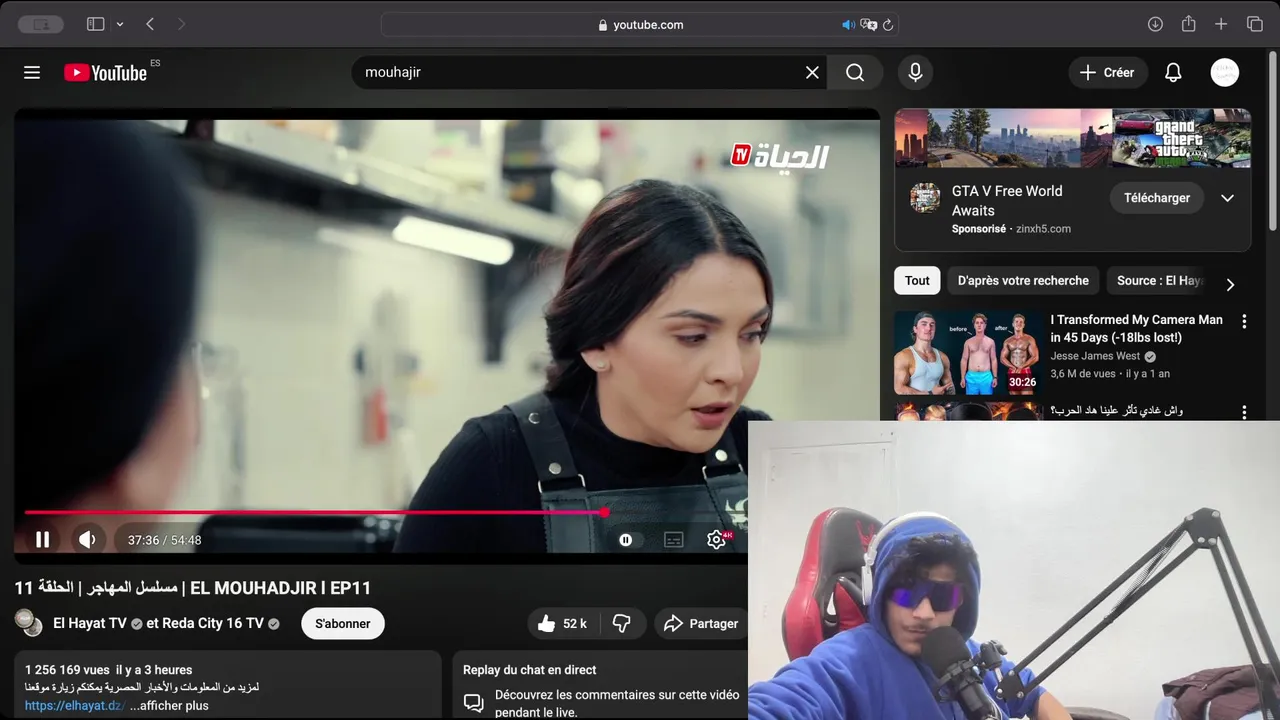The image size is (1280, 720).
Task: Start voice search with microphone icon
Action: tap(915, 72)
